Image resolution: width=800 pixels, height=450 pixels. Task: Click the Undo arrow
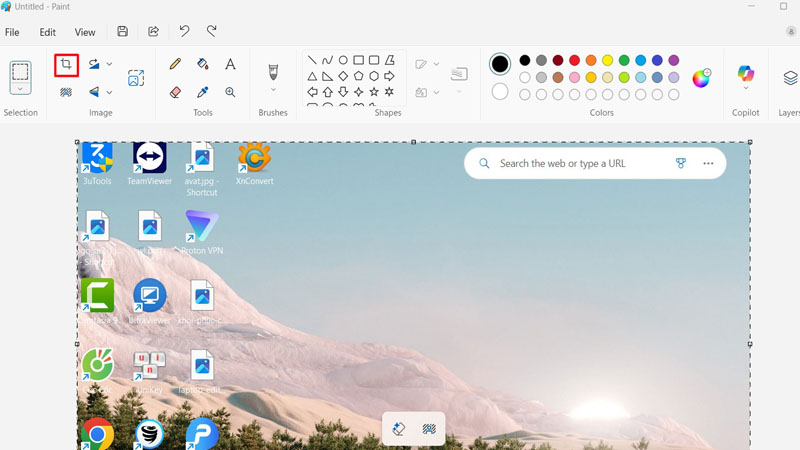[184, 32]
